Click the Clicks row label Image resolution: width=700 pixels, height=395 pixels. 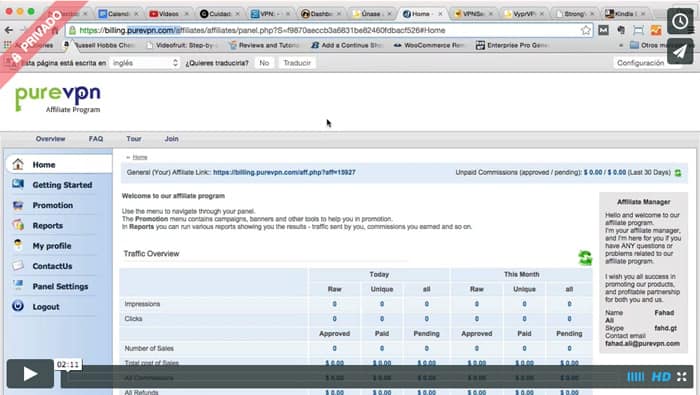coord(133,319)
